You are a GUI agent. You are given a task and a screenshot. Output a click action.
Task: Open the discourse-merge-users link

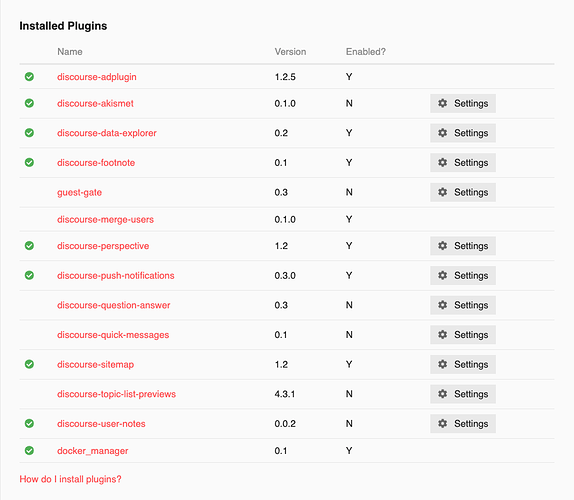point(105,220)
